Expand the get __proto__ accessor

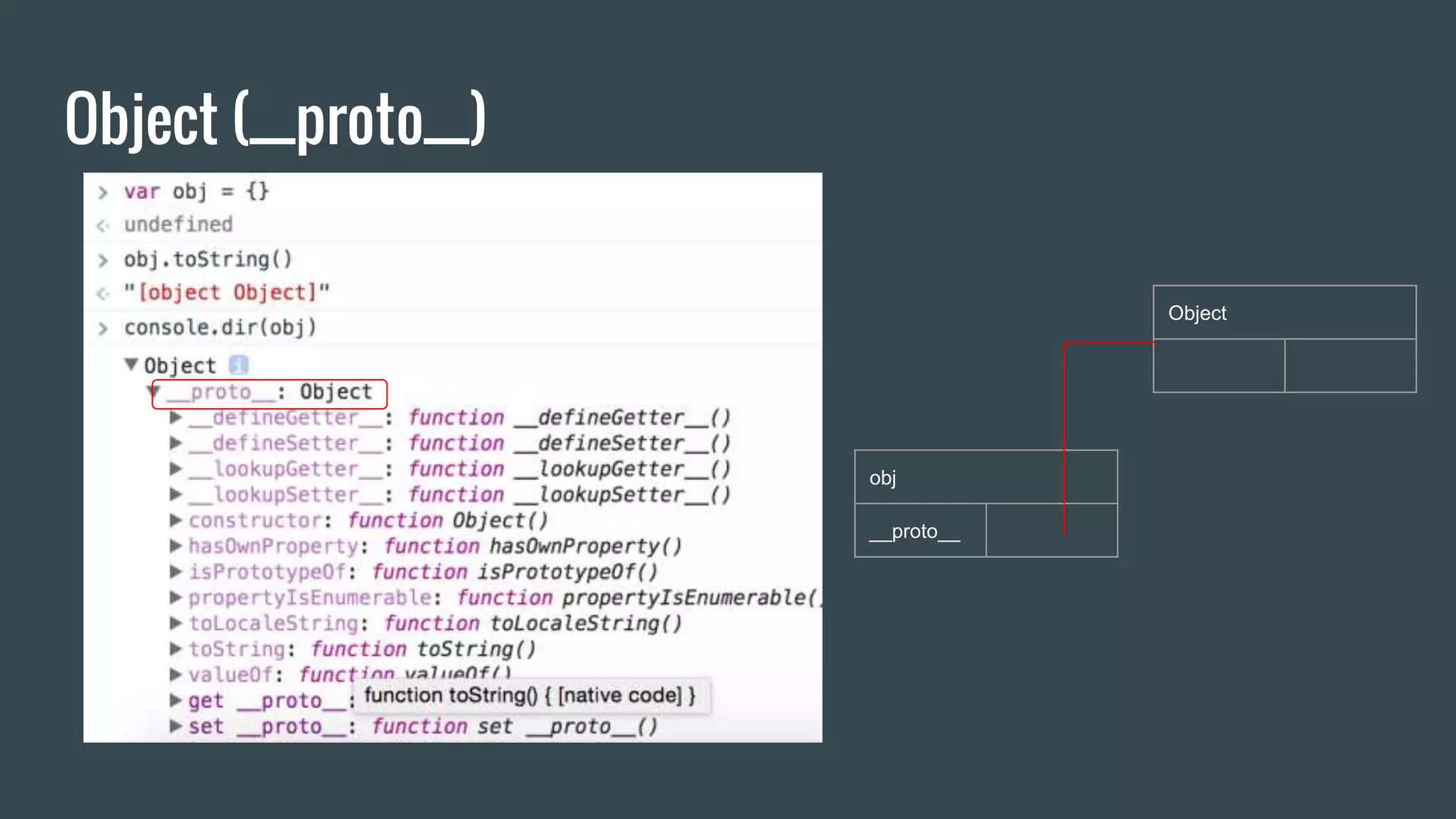176,700
